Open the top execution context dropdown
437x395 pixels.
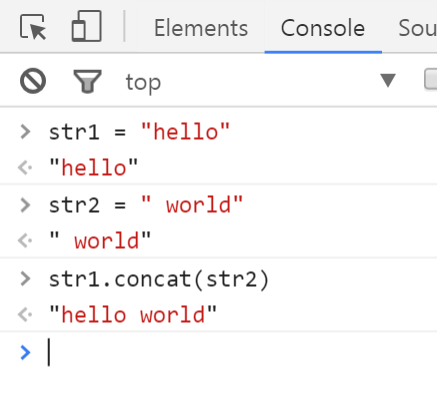click(260, 81)
